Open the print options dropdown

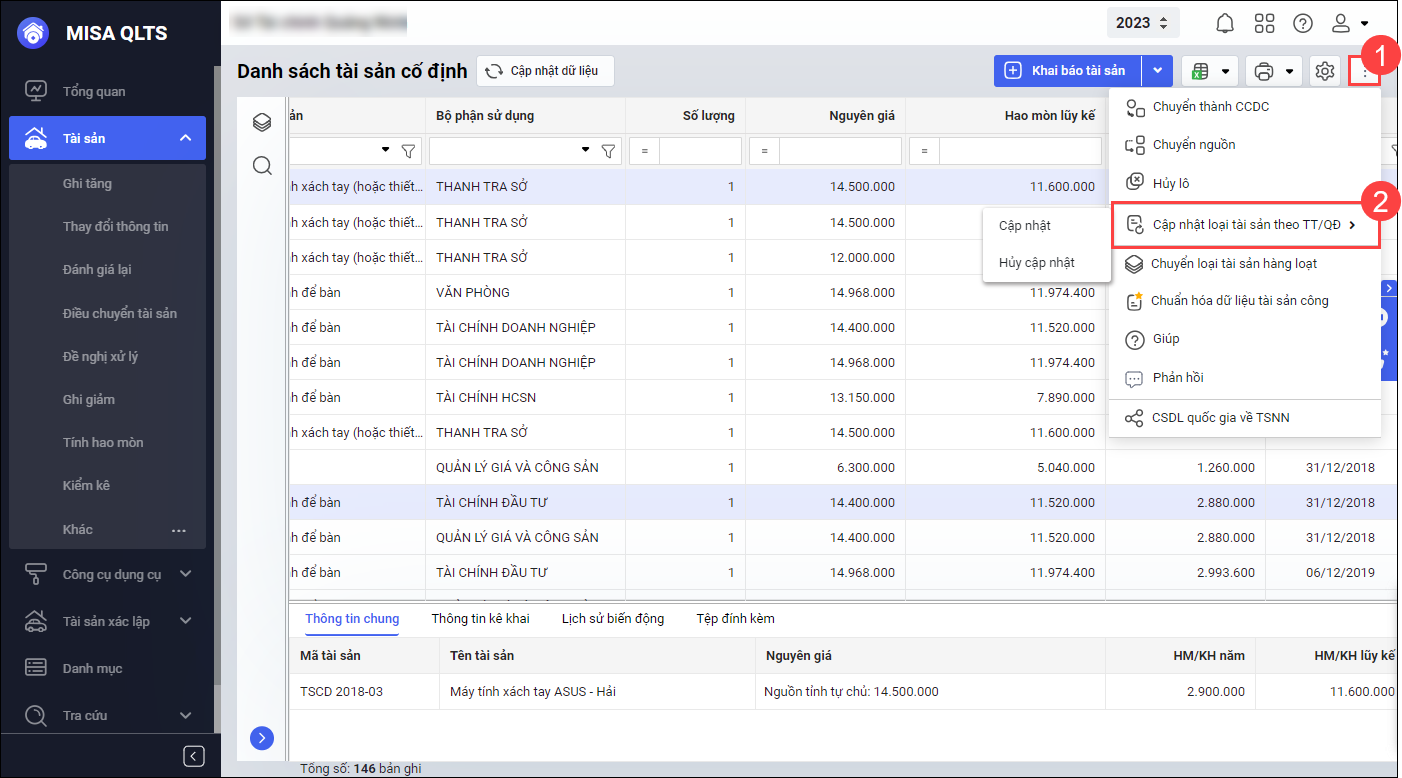click(x=1274, y=71)
